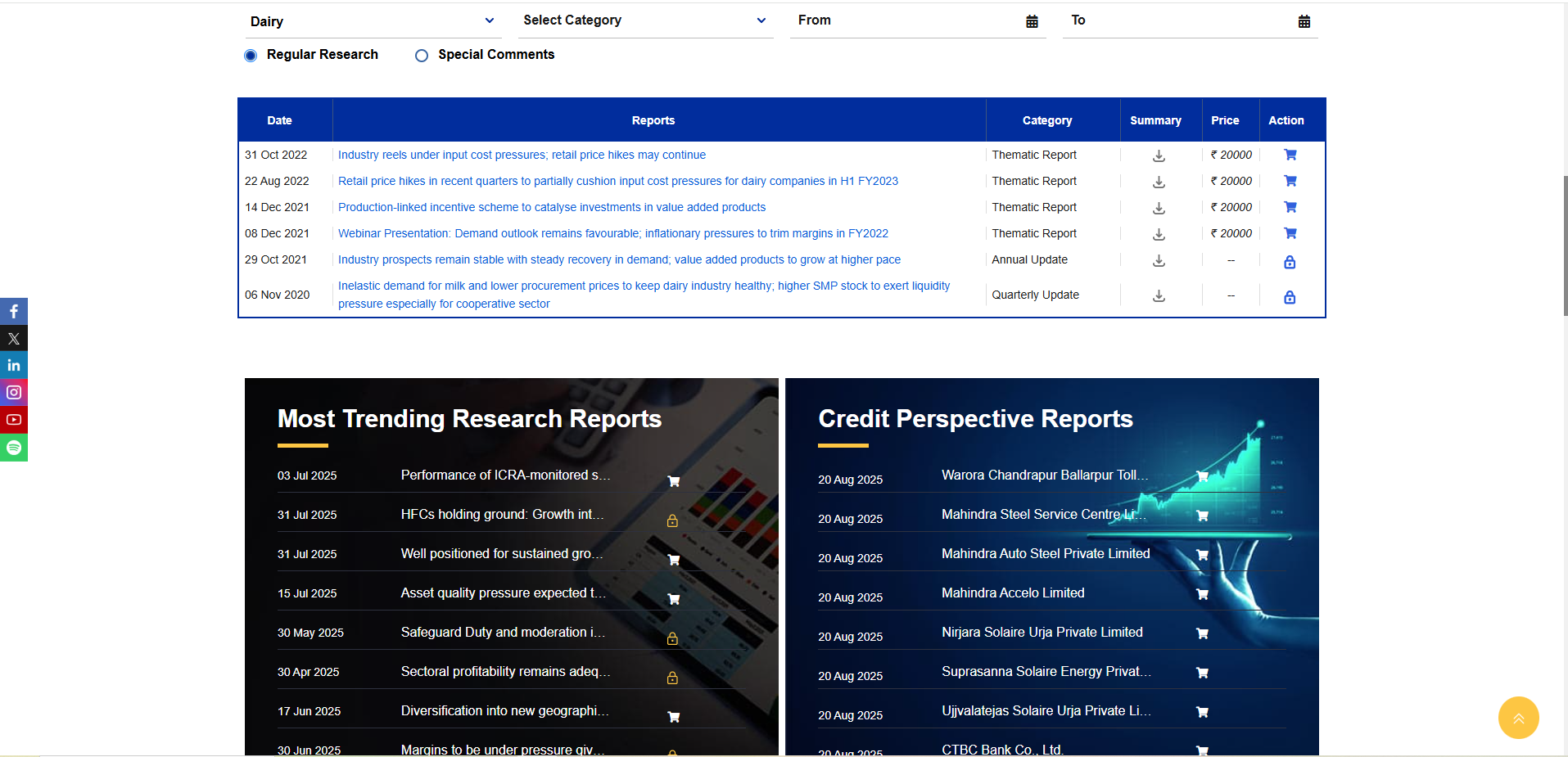
Task: Select the Regular Research radio button
Action: pos(251,56)
